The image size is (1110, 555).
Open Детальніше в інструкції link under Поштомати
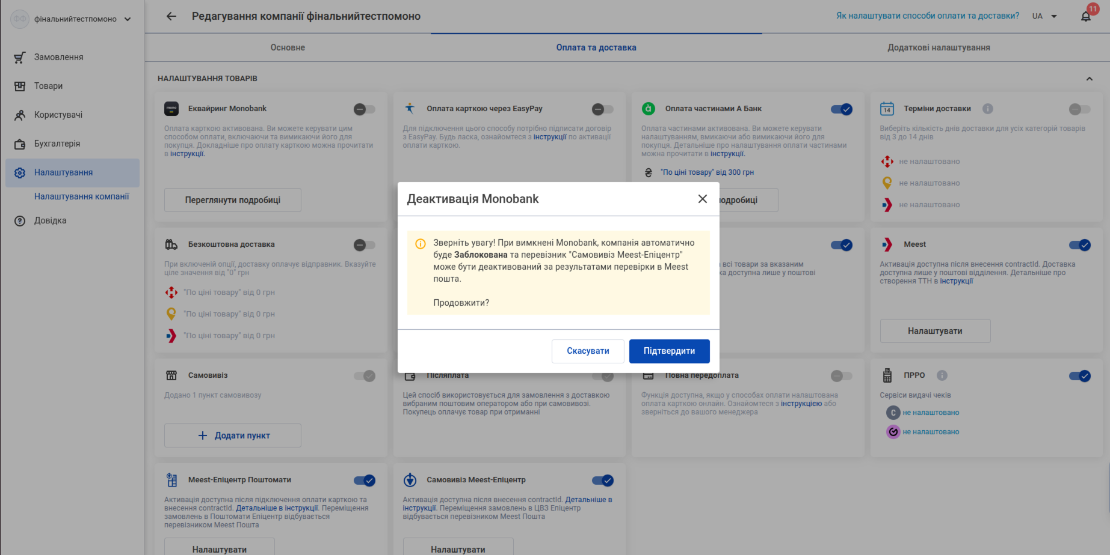pos(278,508)
